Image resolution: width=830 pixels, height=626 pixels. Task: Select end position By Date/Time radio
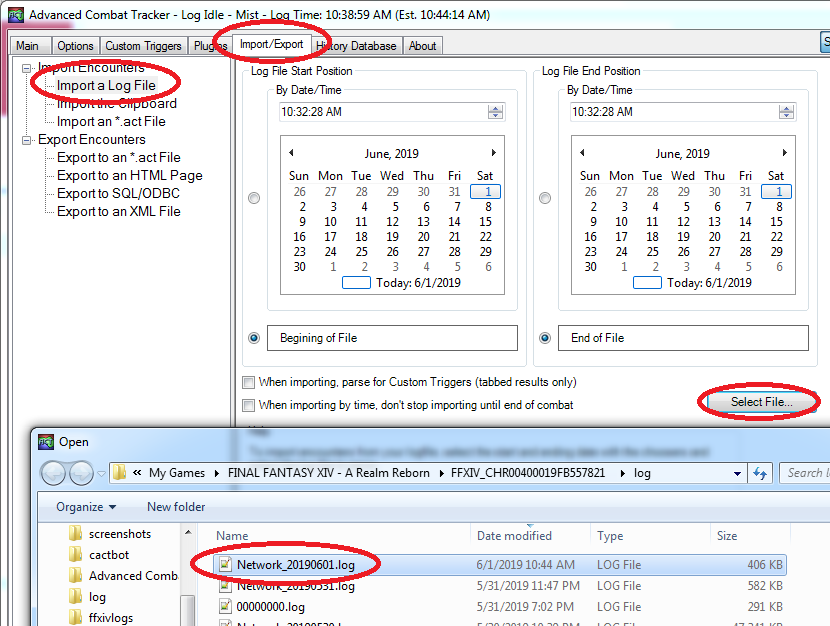(x=545, y=198)
